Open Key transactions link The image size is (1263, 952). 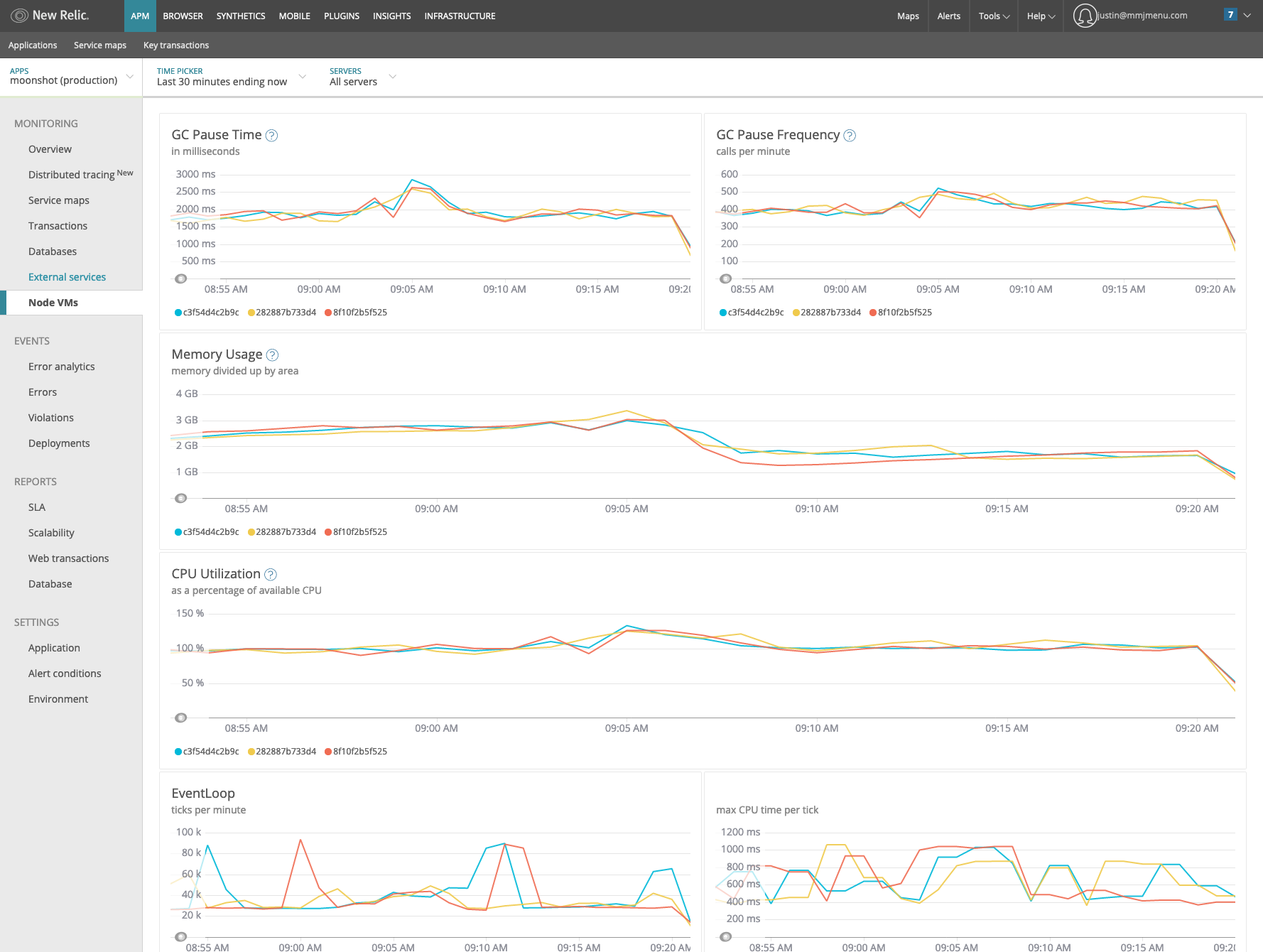(x=176, y=45)
